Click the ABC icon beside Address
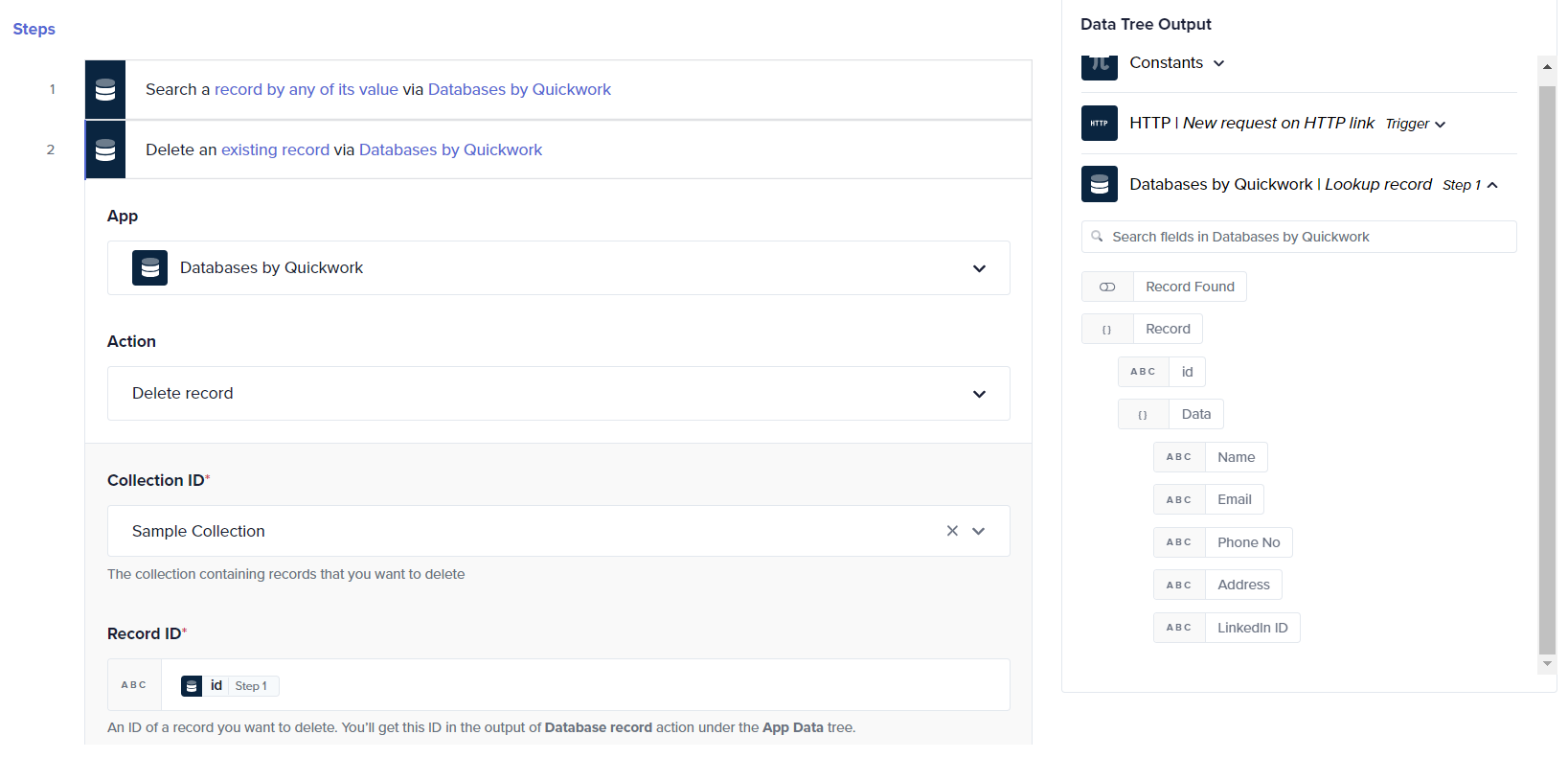 click(1179, 585)
